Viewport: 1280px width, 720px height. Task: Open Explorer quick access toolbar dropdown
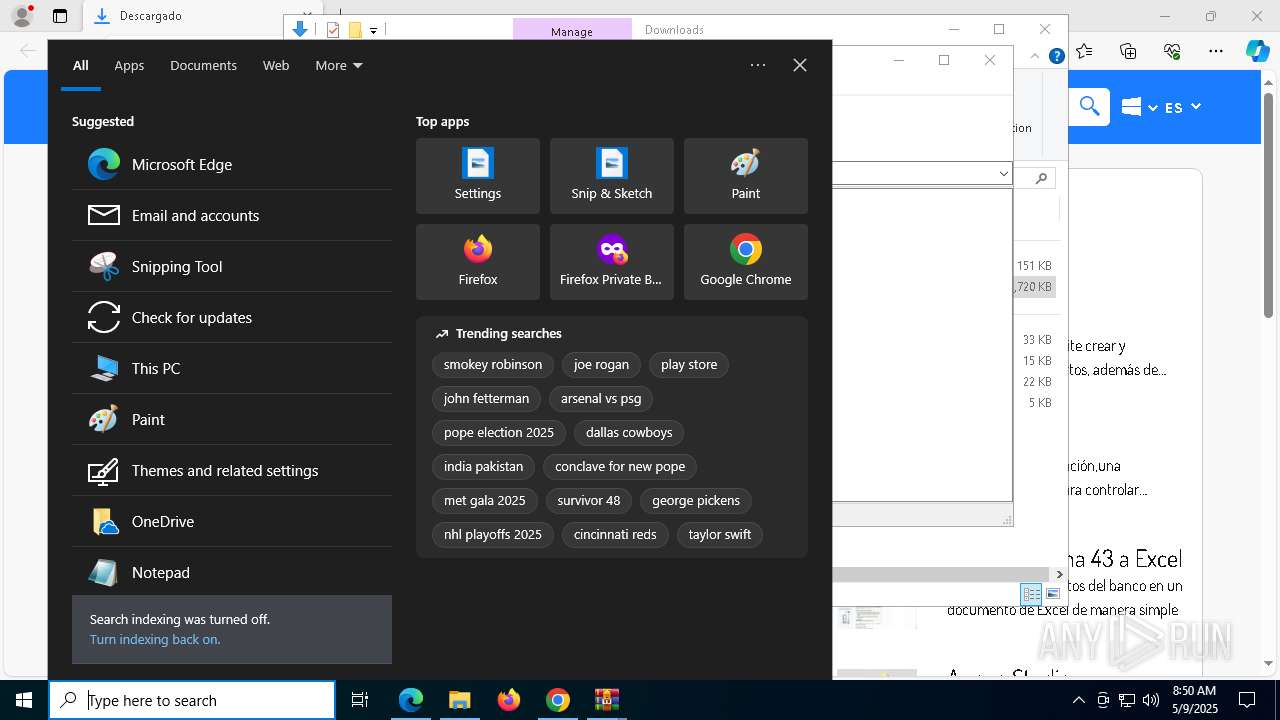pos(373,30)
